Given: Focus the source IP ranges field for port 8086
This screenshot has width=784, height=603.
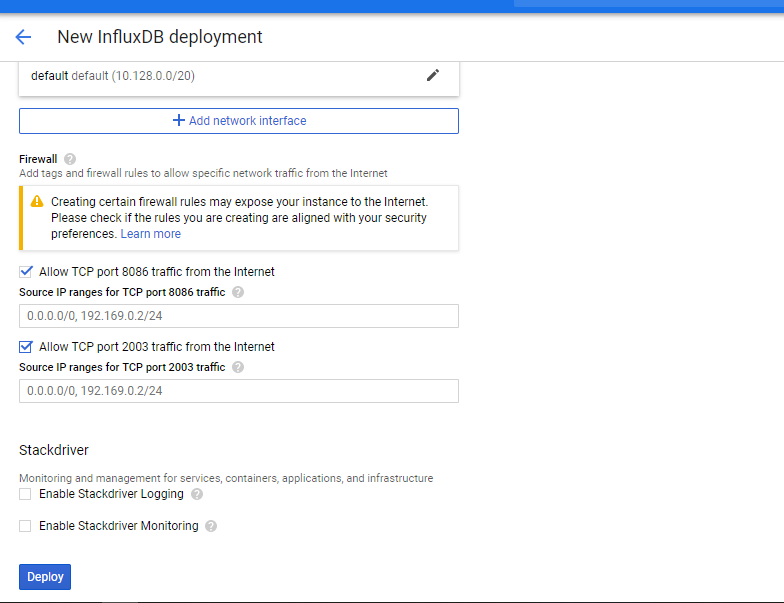Looking at the screenshot, I should [x=239, y=316].
